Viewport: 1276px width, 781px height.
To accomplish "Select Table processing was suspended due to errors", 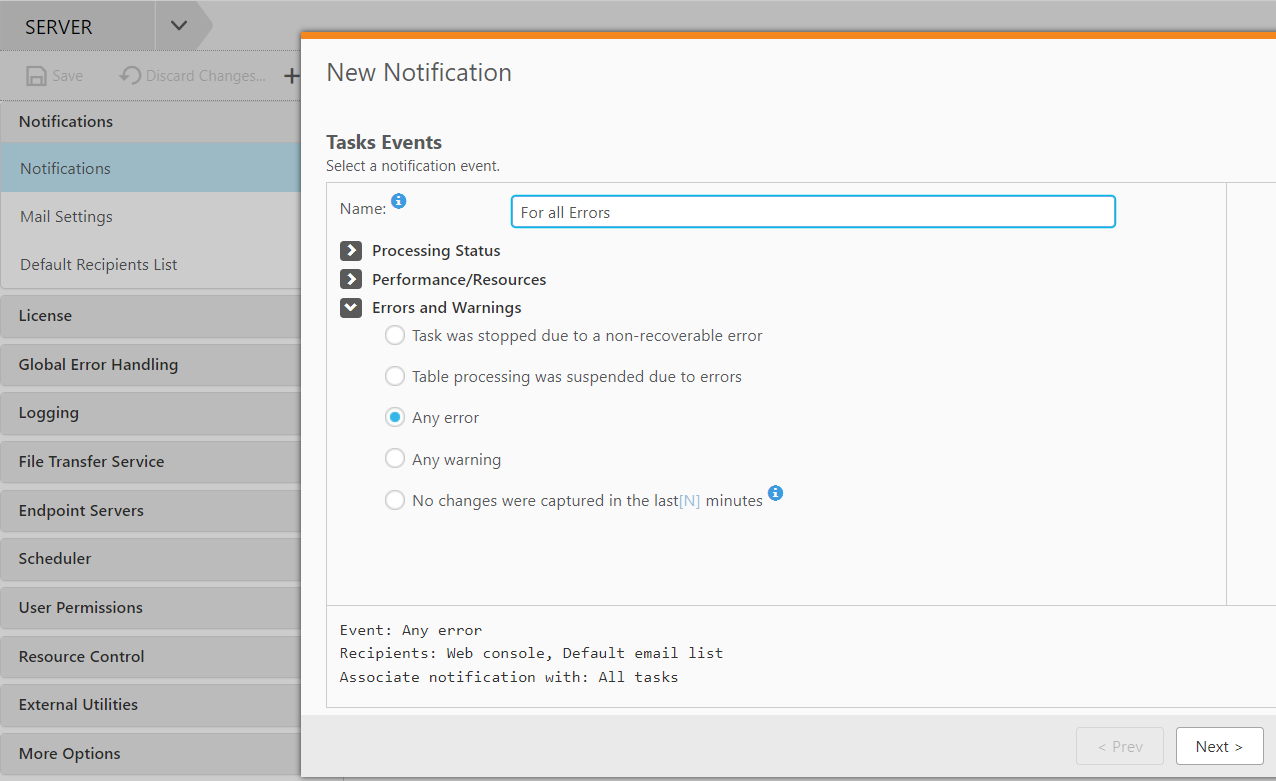I will tap(395, 376).
